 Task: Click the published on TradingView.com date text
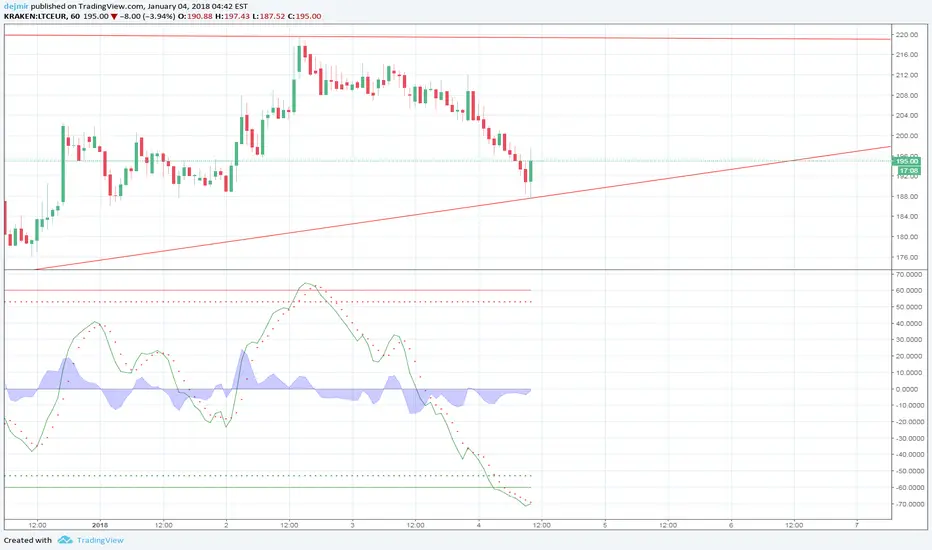139,7
